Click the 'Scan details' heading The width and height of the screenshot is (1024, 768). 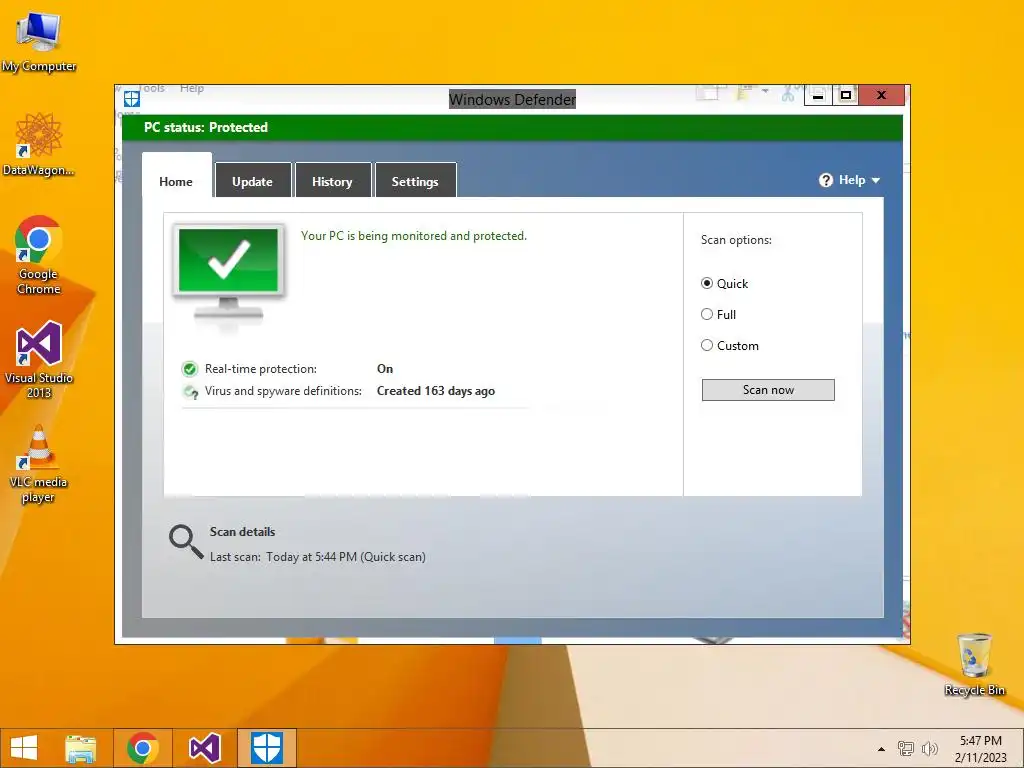[x=242, y=532]
